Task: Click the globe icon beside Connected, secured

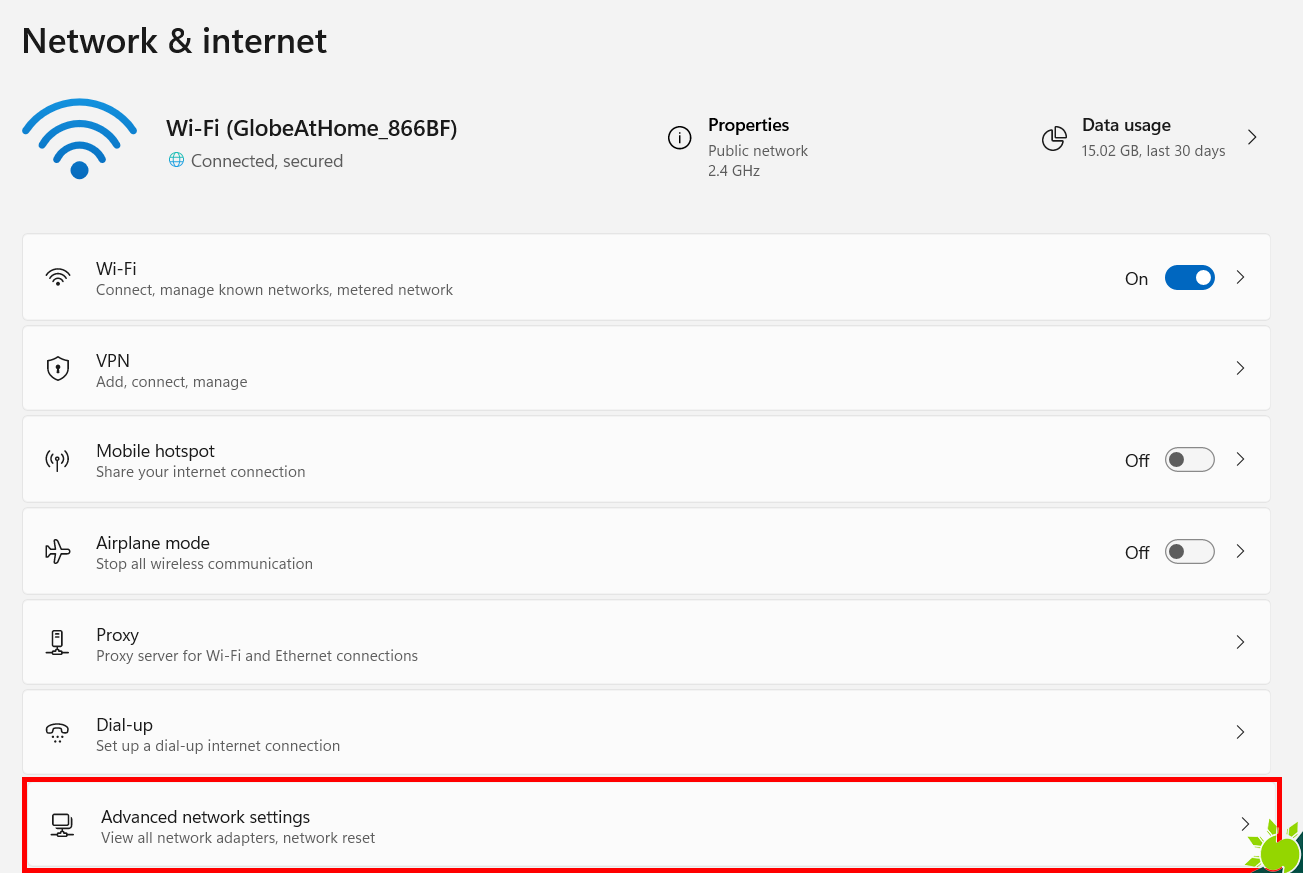Action: pyautogui.click(x=177, y=160)
